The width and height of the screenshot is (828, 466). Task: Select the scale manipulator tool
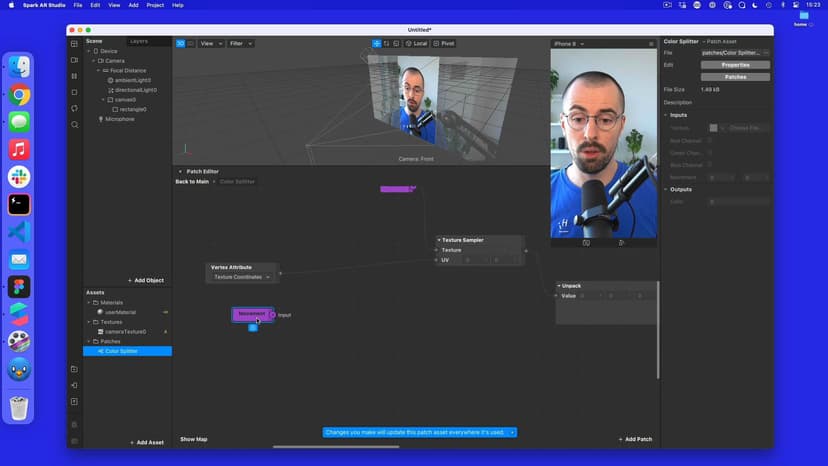pyautogui.click(x=396, y=43)
